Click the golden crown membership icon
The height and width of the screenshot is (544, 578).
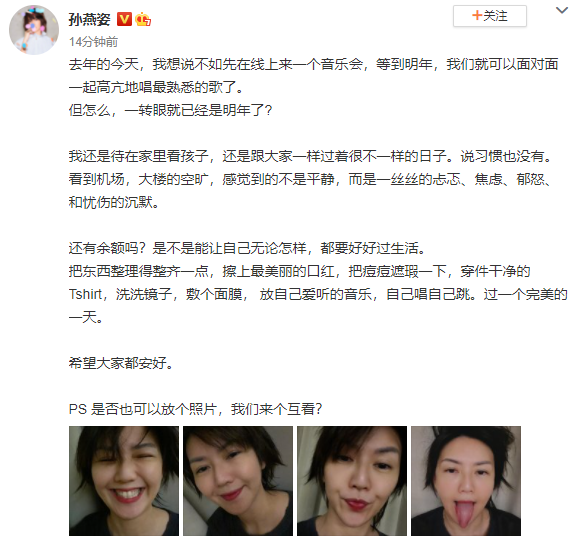143,19
